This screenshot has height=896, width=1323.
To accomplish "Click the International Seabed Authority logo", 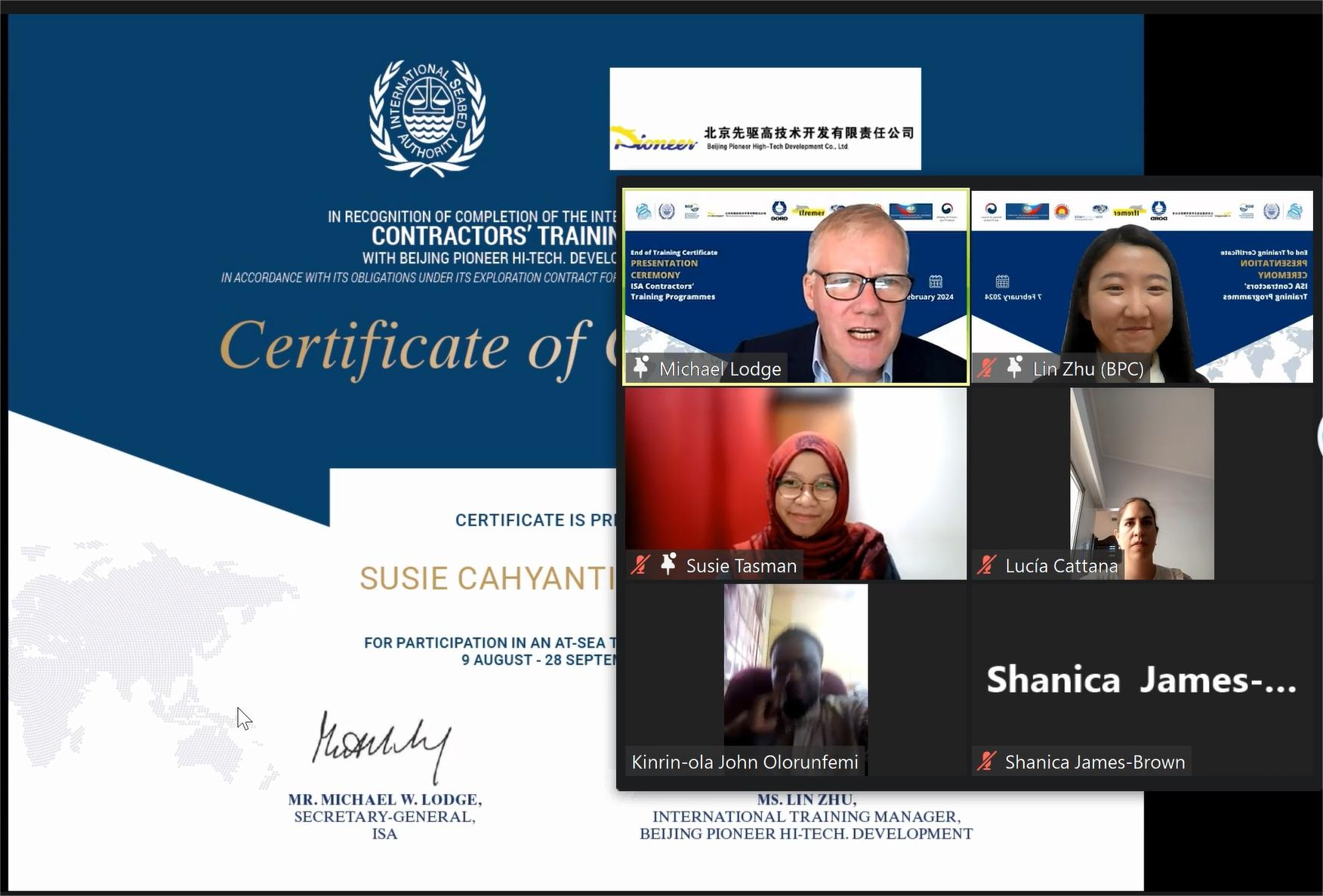I will pos(427,119).
